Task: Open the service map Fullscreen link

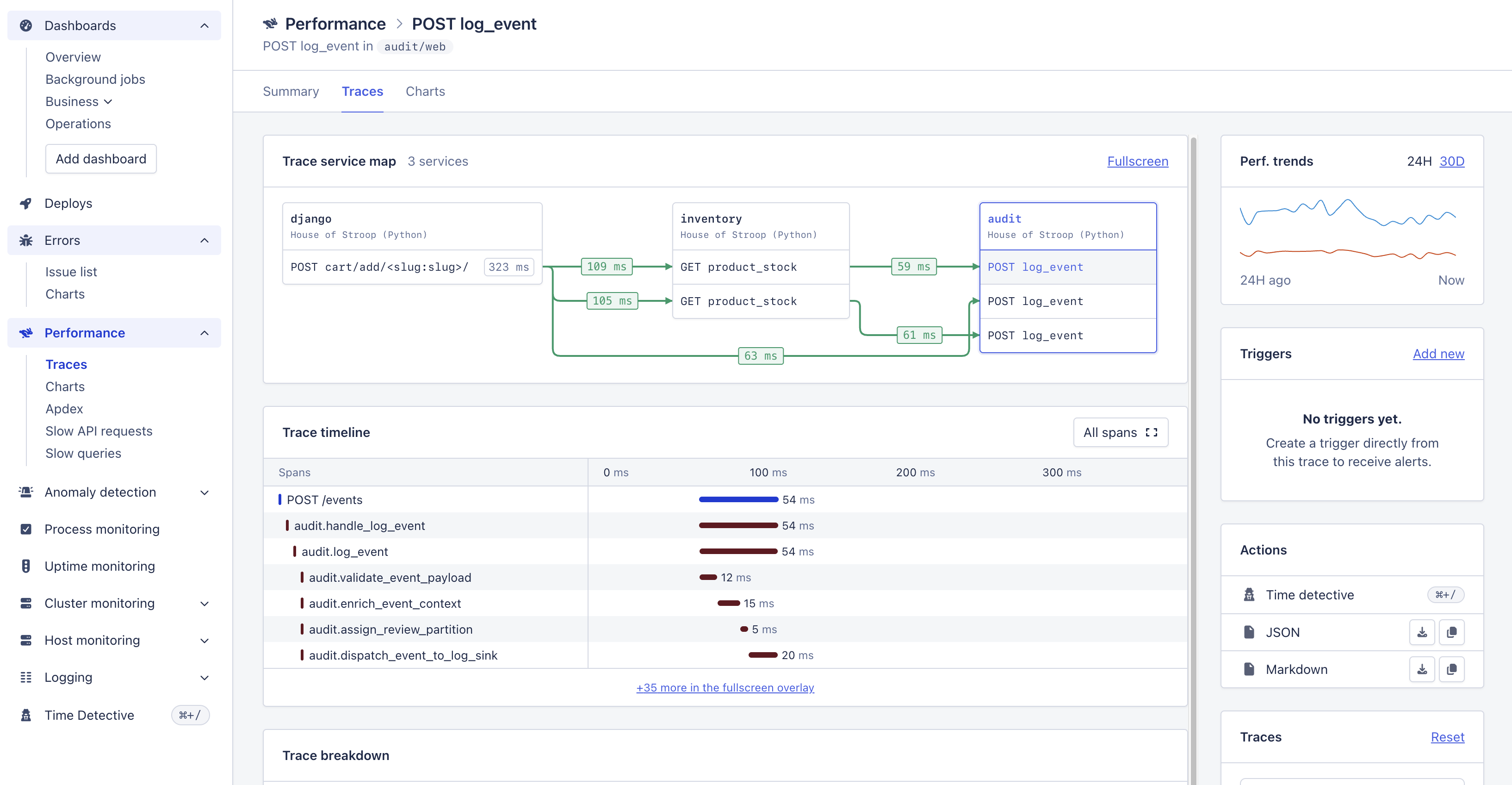Action: (x=1138, y=162)
